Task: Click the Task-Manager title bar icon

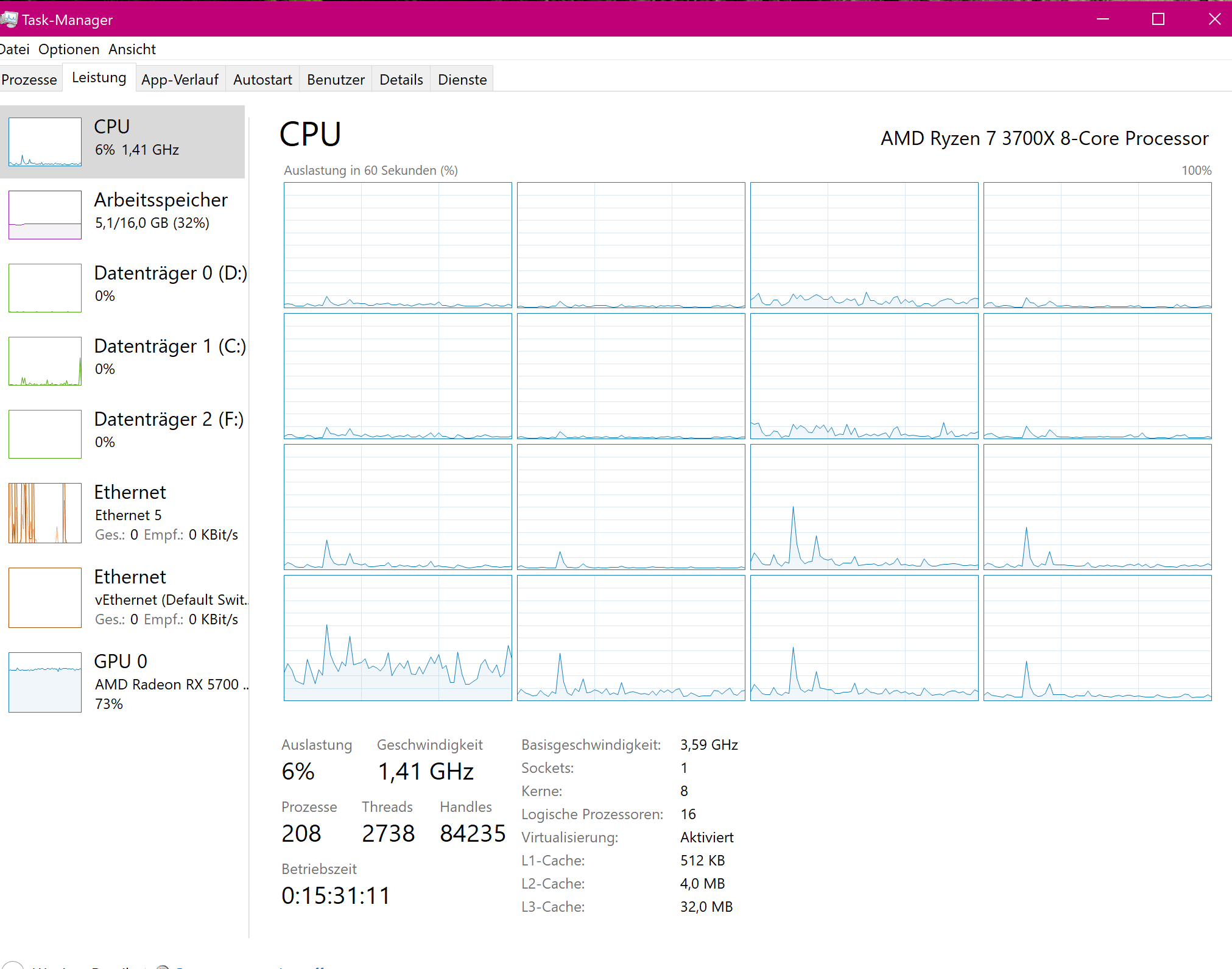Action: pyautogui.click(x=10, y=19)
